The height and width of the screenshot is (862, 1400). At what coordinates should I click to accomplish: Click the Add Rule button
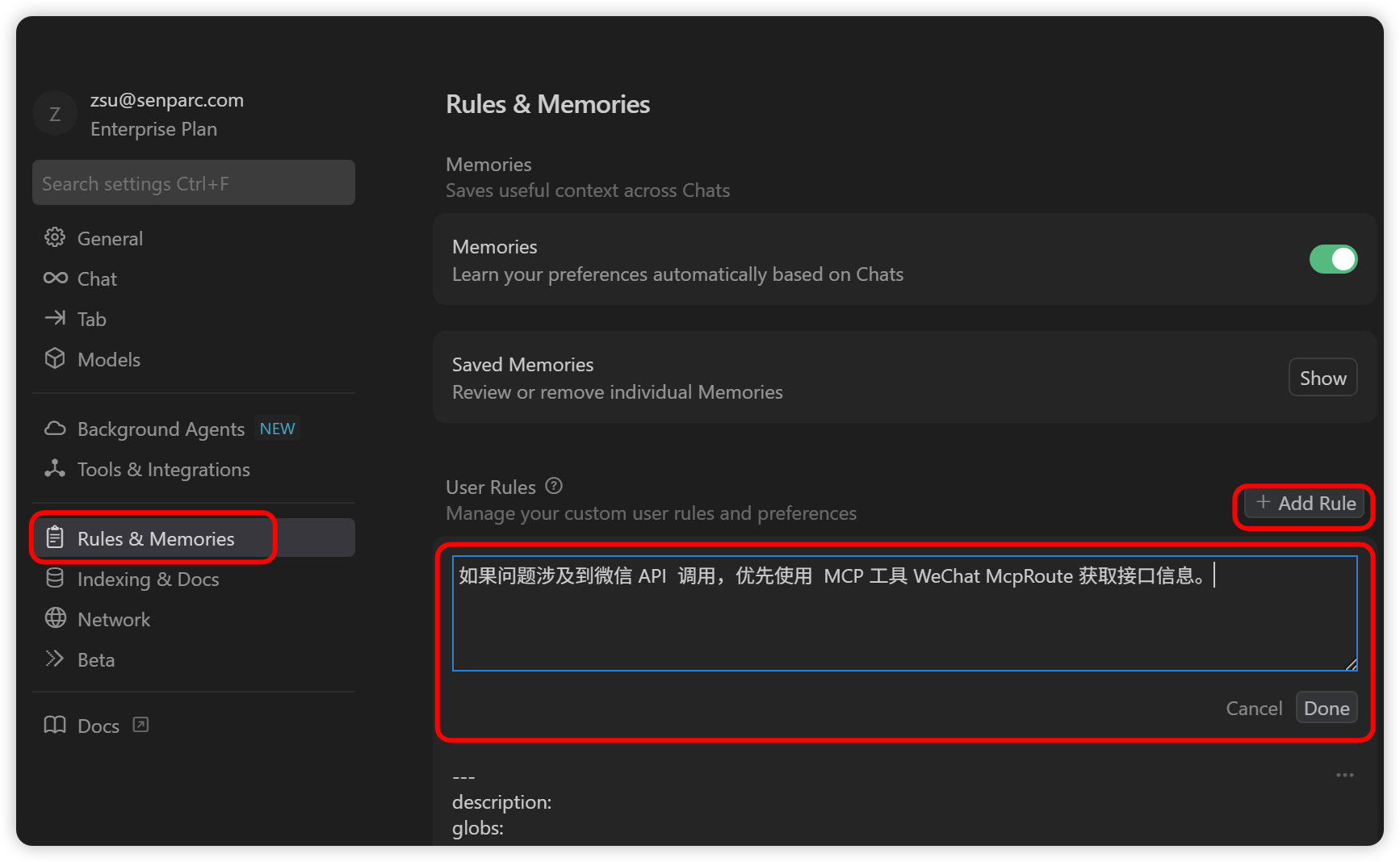(x=1305, y=504)
